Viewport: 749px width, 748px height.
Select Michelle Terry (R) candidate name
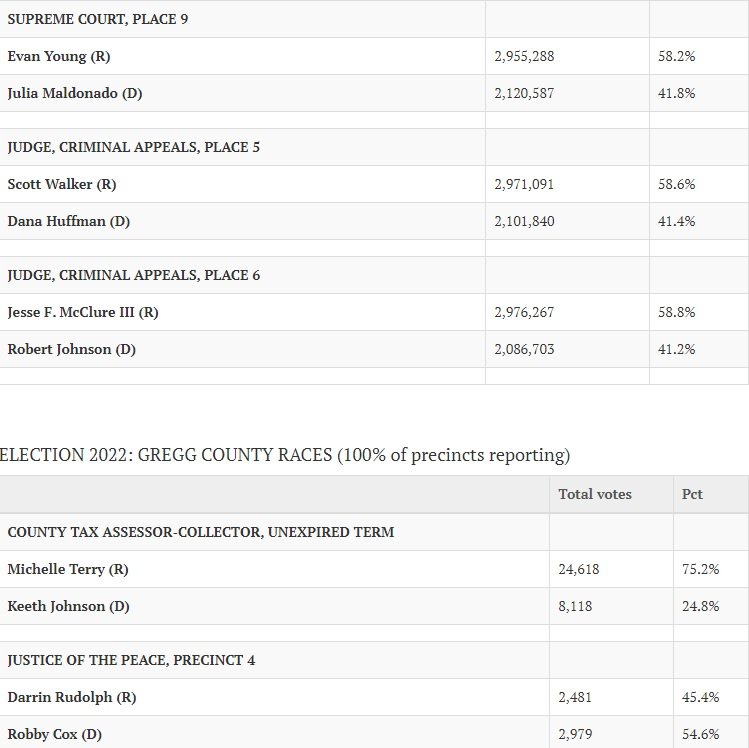click(68, 569)
